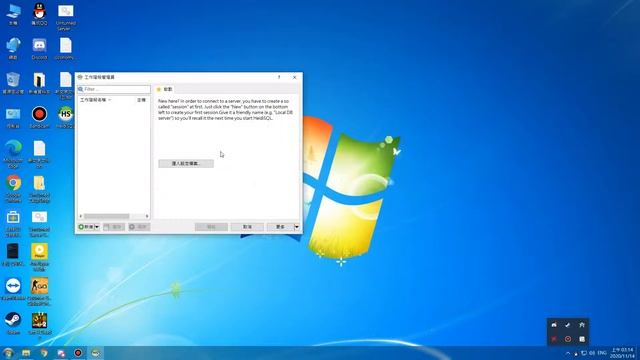Click the ENG language indicator in tray

click(602, 353)
